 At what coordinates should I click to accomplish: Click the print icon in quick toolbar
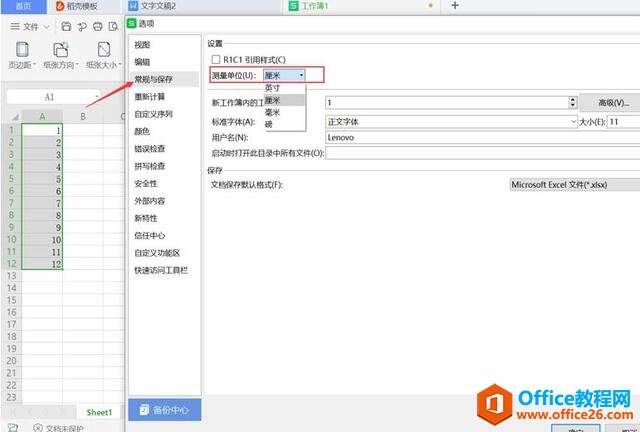tap(98, 27)
